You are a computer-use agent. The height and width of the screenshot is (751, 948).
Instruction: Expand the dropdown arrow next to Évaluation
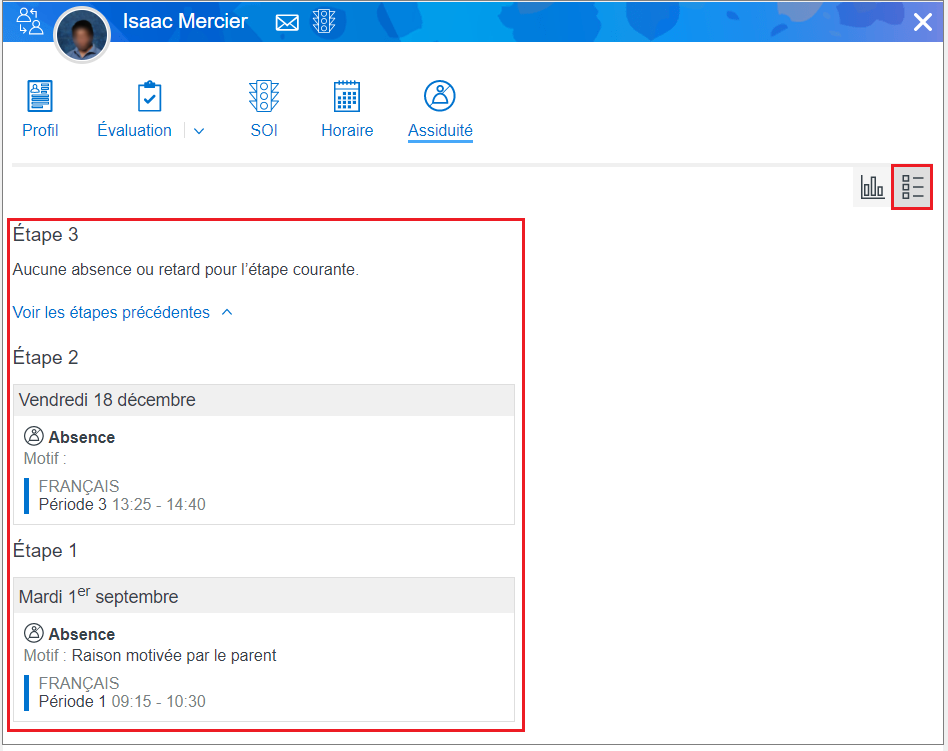(x=199, y=131)
